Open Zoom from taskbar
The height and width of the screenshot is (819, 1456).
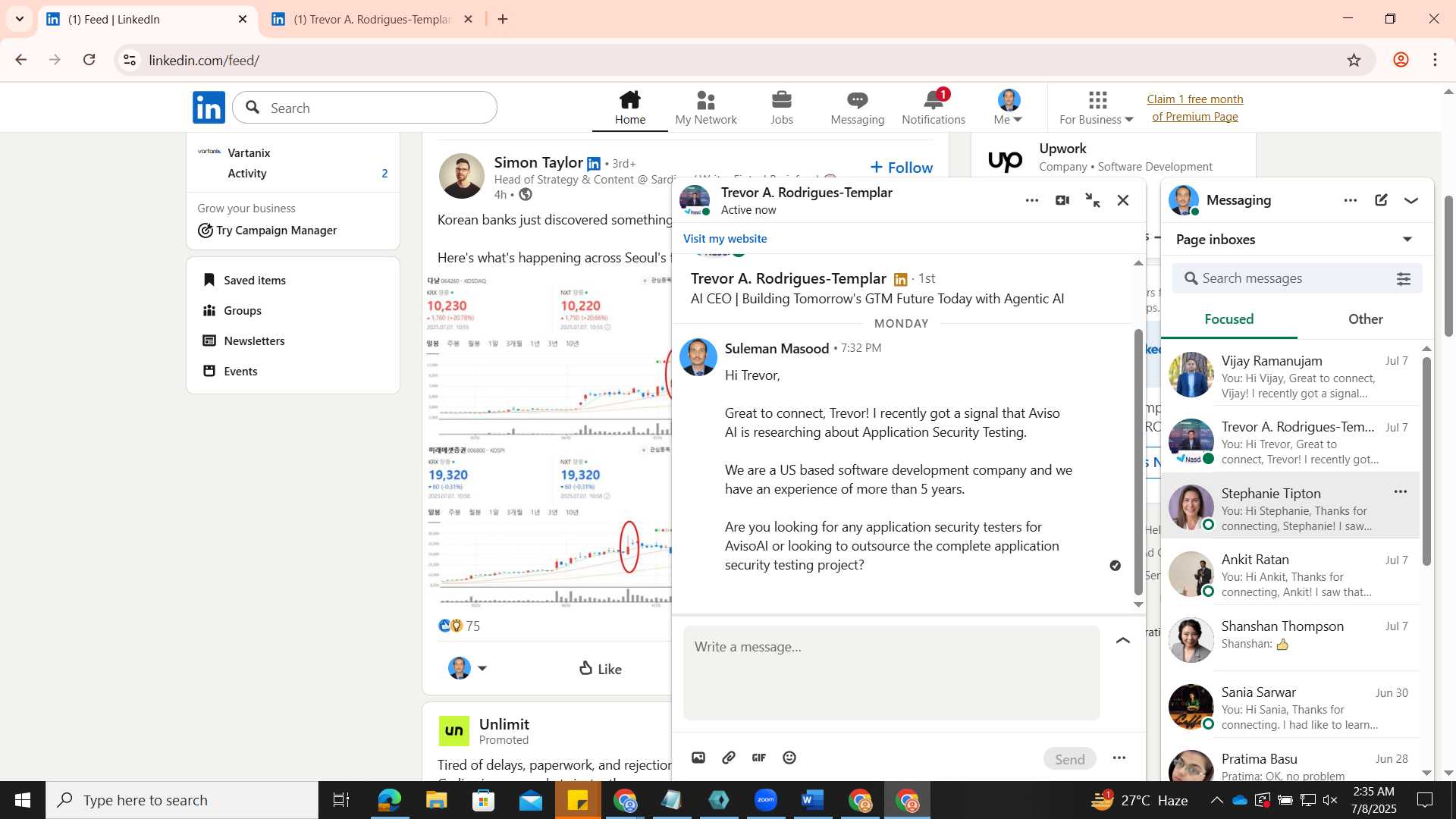click(x=766, y=800)
